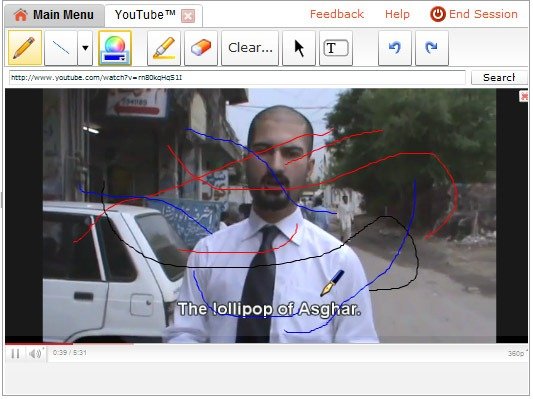Select the highlighter marker tool
Screen dimensions: 533x399
pos(164,48)
